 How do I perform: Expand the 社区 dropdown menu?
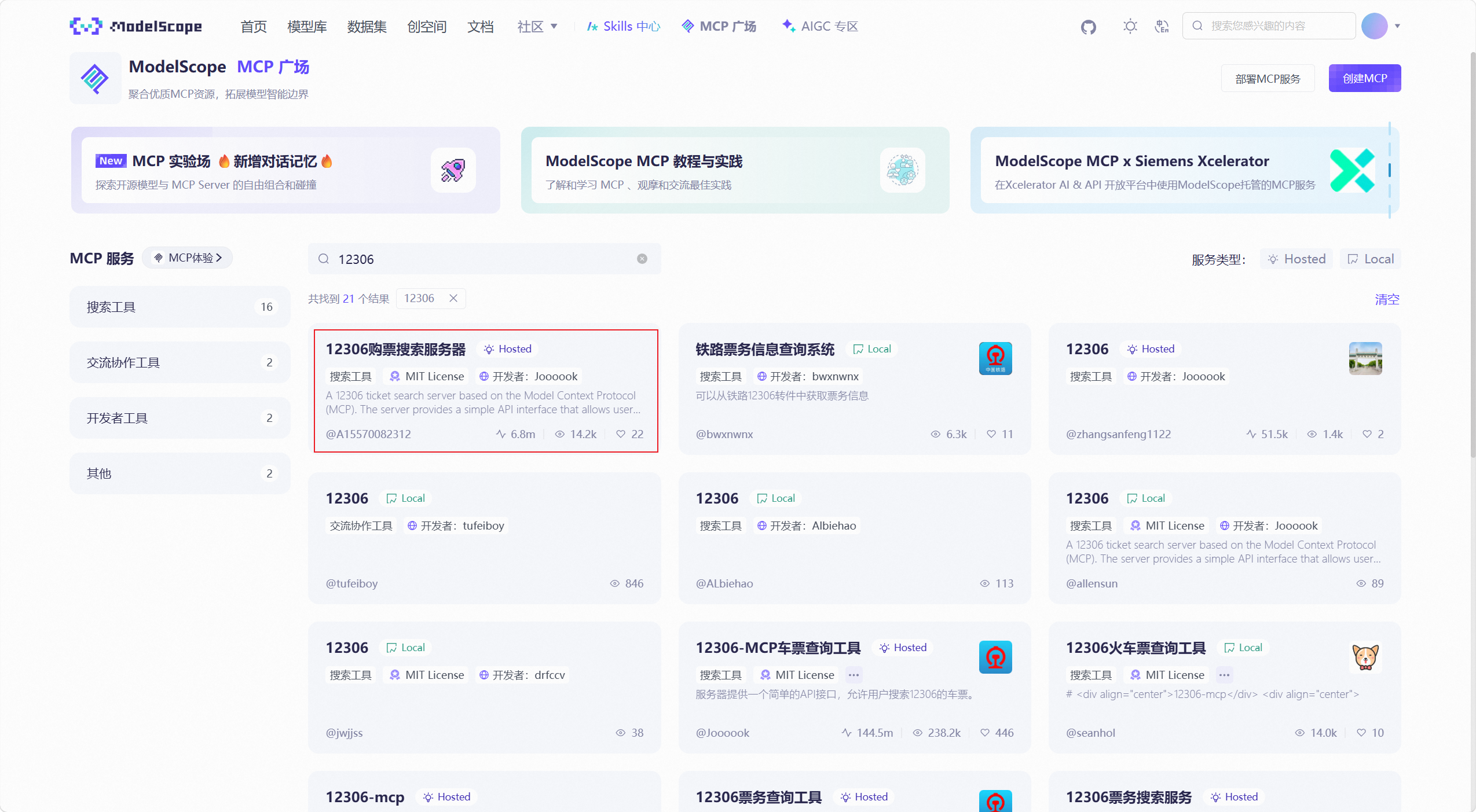point(537,26)
